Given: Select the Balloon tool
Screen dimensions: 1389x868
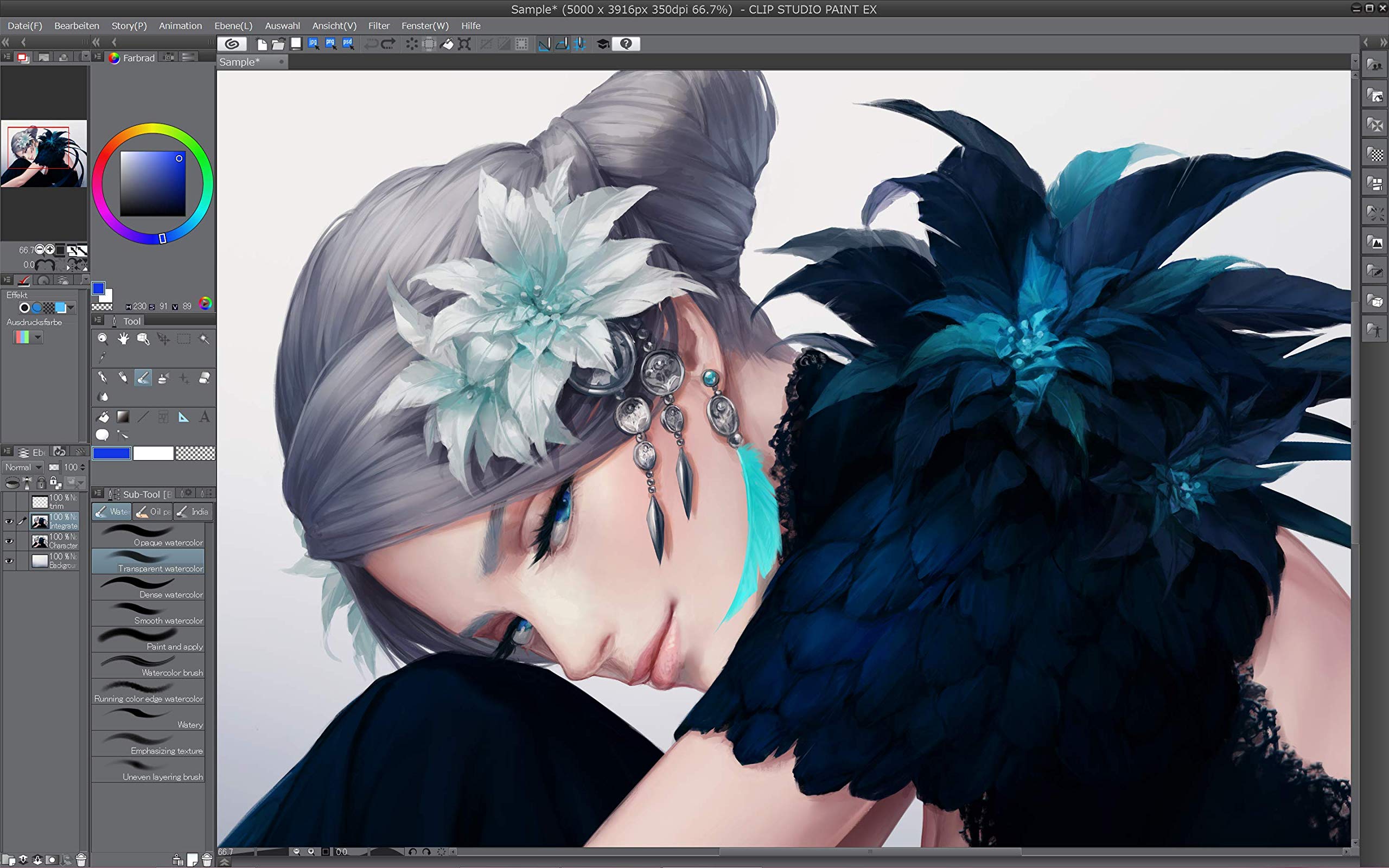Looking at the screenshot, I should 103,435.
